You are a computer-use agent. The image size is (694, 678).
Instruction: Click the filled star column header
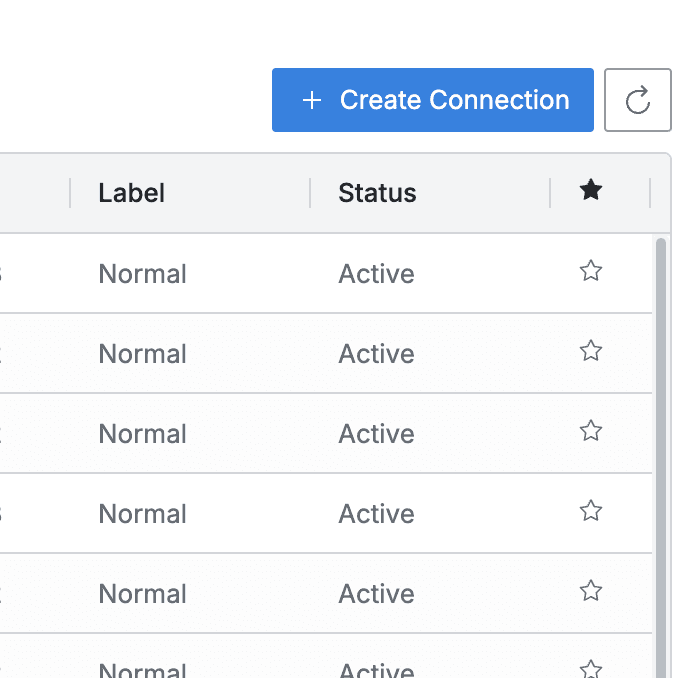click(x=591, y=191)
